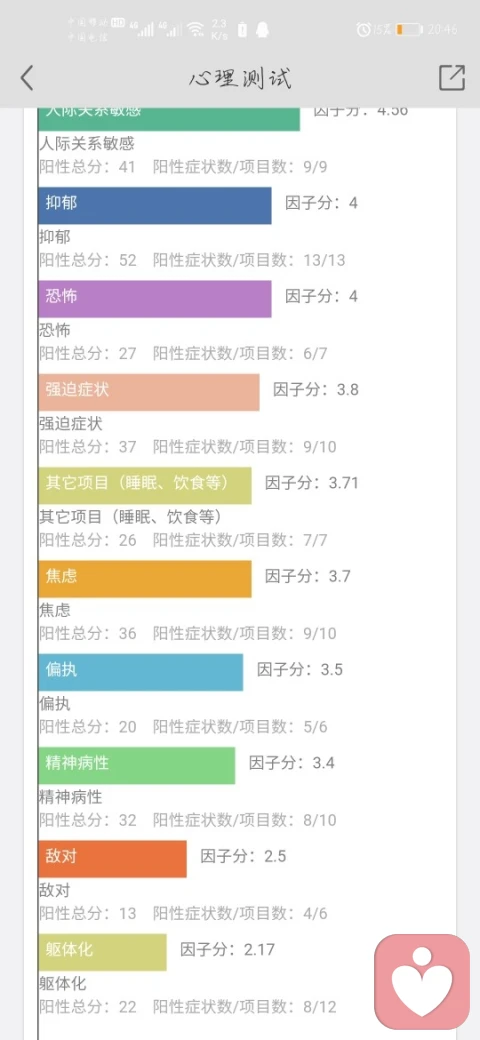Viewport: 480px width, 1040px height.
Task: Tap the QQ penguin notification icon
Action: [x=263, y=29]
